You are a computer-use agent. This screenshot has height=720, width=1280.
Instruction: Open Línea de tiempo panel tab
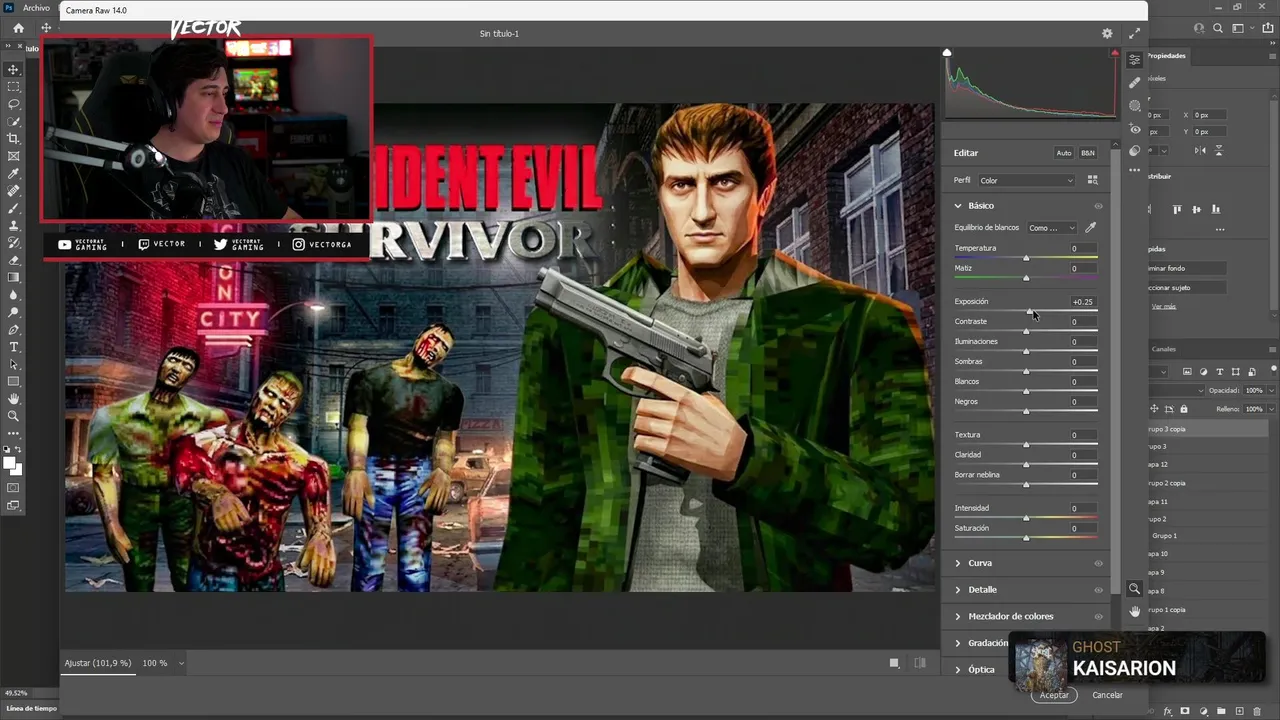coord(32,708)
